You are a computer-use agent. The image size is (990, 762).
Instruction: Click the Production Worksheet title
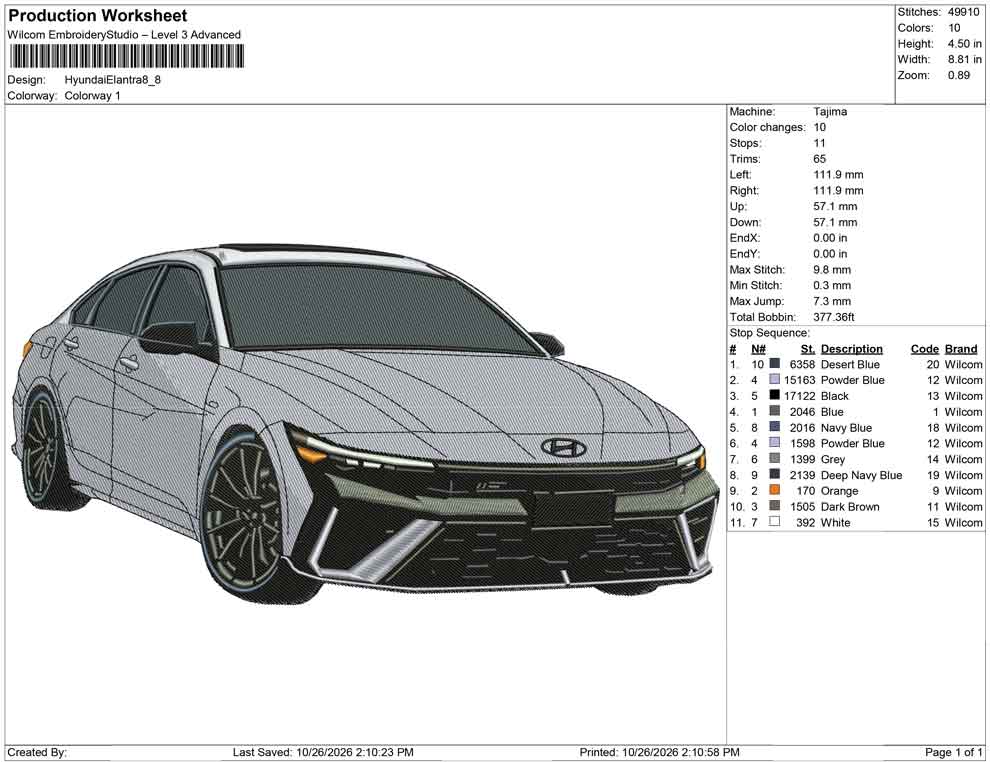click(x=98, y=16)
